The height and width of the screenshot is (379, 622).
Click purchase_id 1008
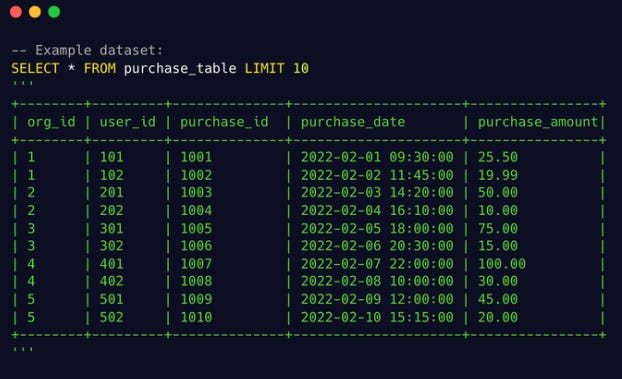[196, 281]
